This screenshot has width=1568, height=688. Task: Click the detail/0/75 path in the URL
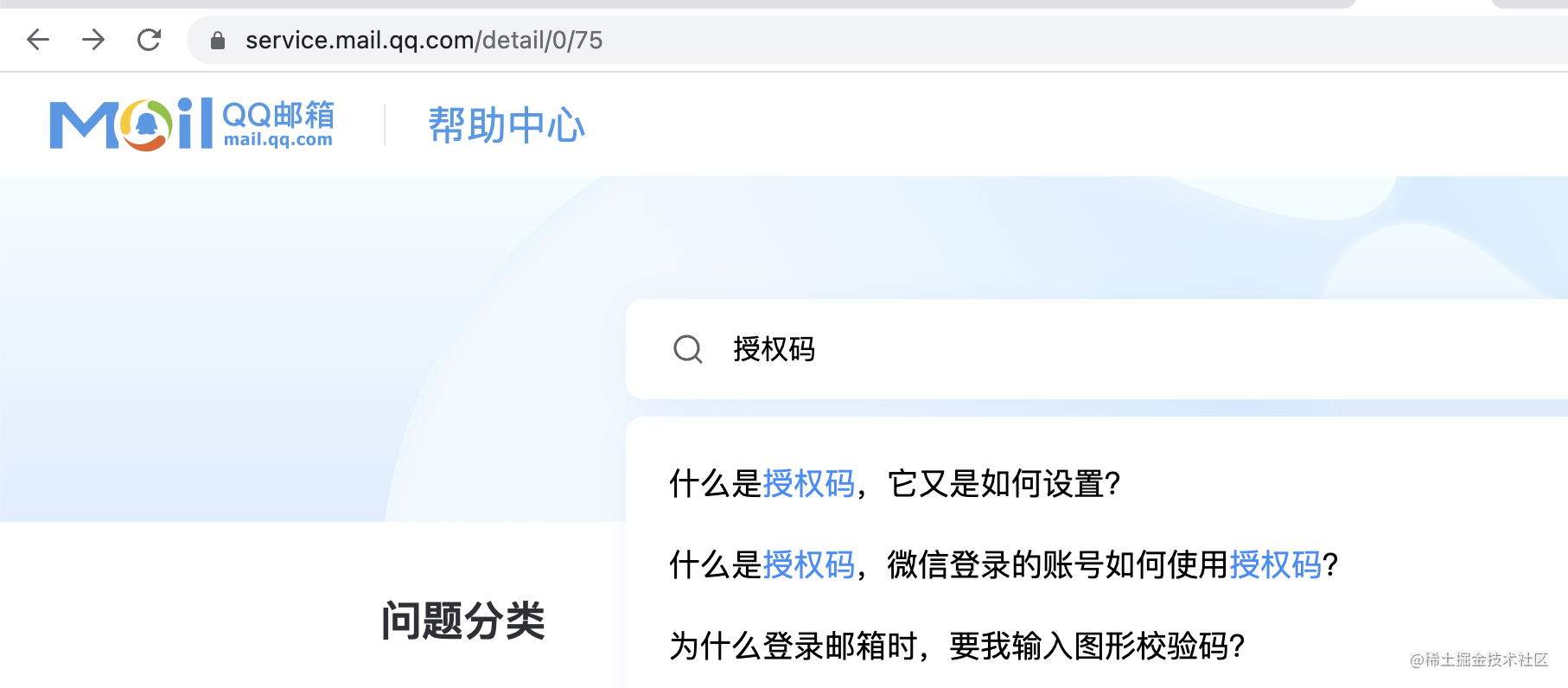tap(543, 40)
